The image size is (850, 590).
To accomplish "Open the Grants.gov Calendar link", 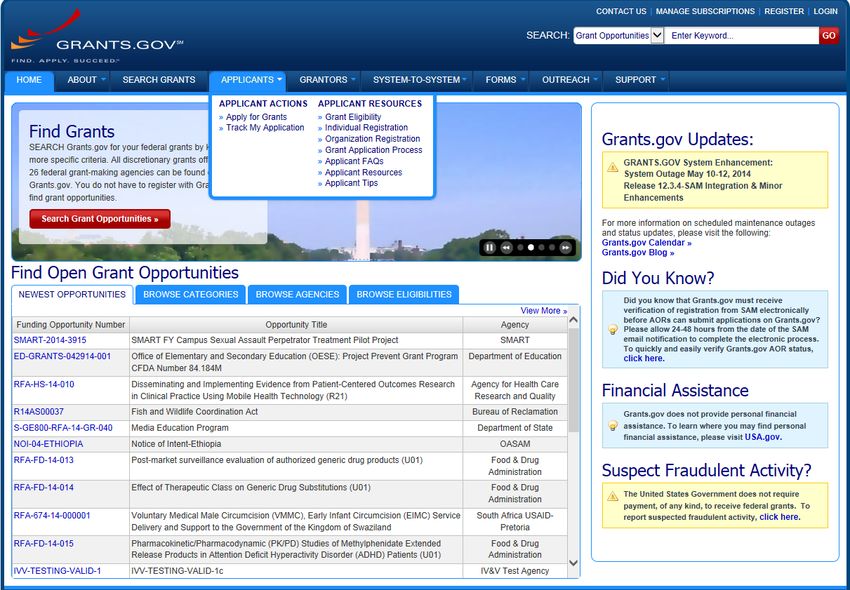I will point(646,243).
